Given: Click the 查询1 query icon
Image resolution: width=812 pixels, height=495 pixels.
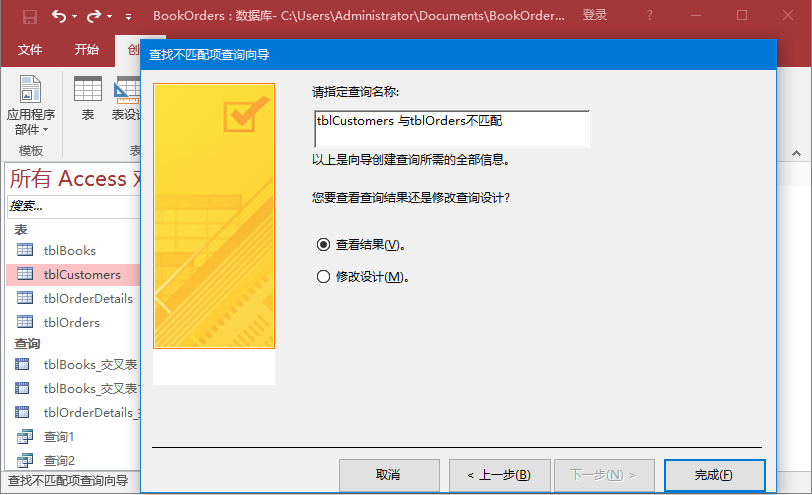Looking at the screenshot, I should (25, 437).
